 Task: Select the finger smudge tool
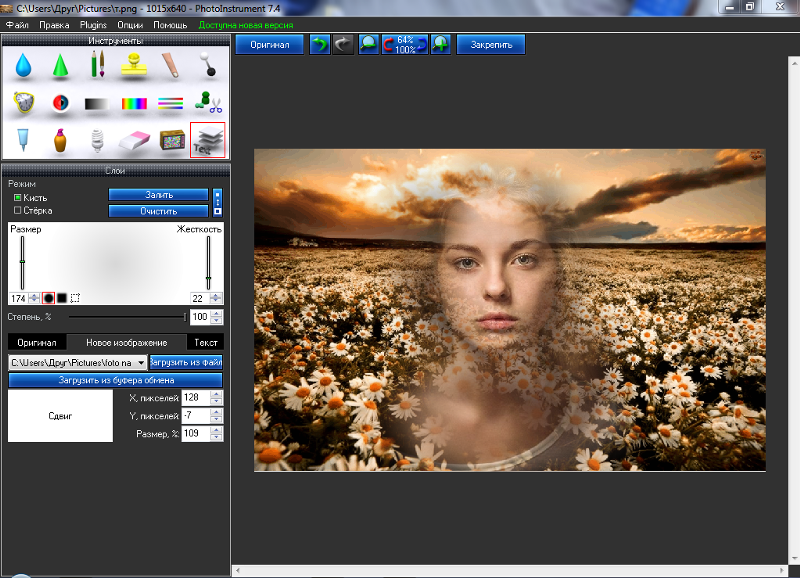(x=171, y=65)
